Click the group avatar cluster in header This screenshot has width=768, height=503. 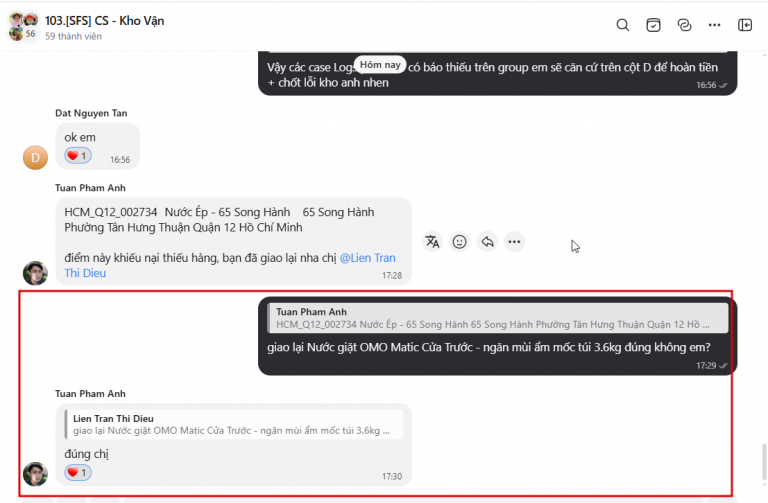[24, 26]
